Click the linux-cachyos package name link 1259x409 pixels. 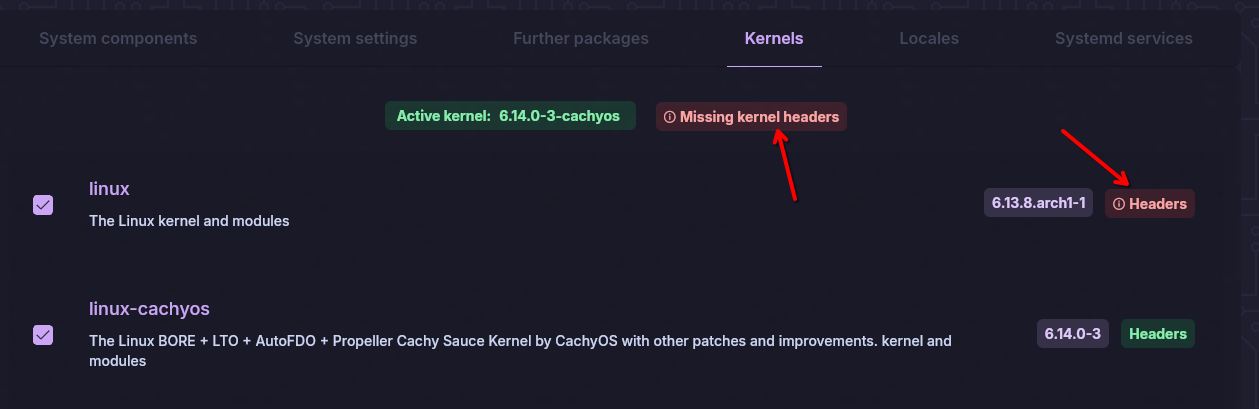tap(149, 308)
